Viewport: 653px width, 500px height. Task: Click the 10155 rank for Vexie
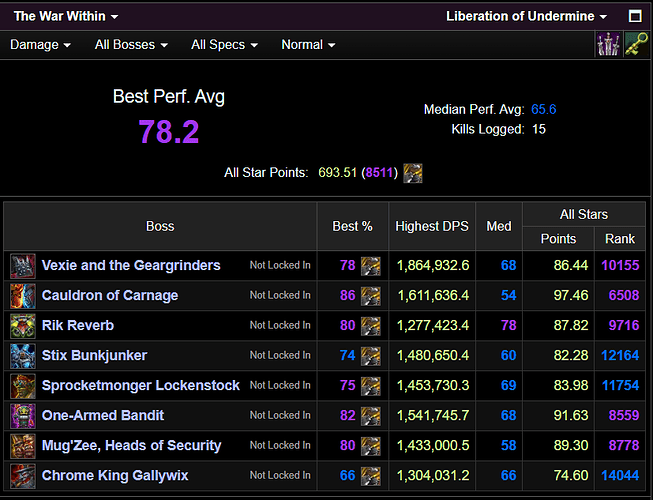(x=619, y=266)
